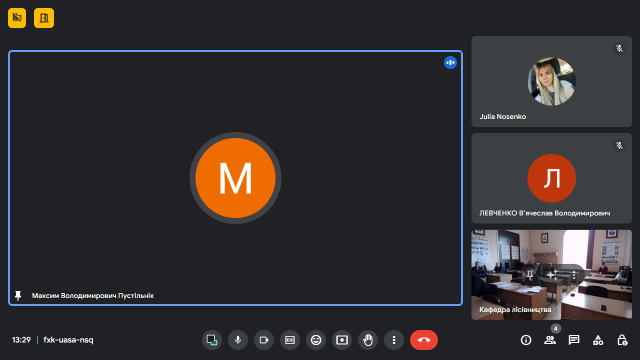640x360 pixels.
Task: Click the yellow door extension icon
Action: tap(44, 18)
